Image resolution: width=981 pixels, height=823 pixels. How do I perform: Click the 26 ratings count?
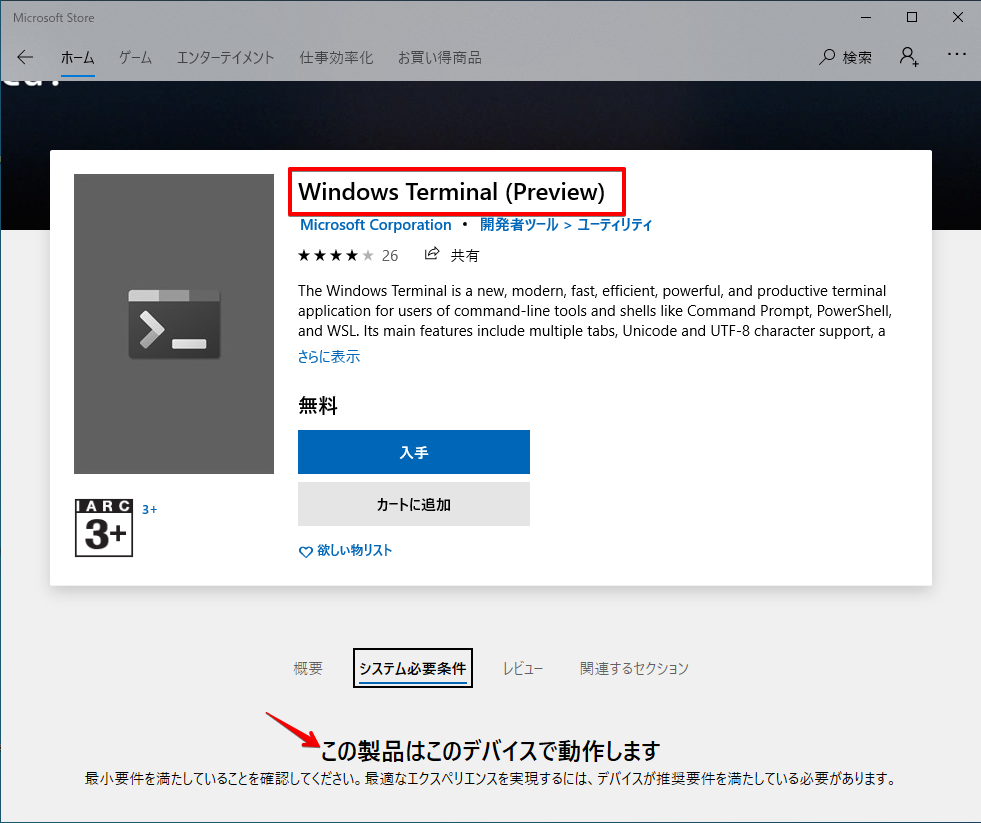pos(390,255)
